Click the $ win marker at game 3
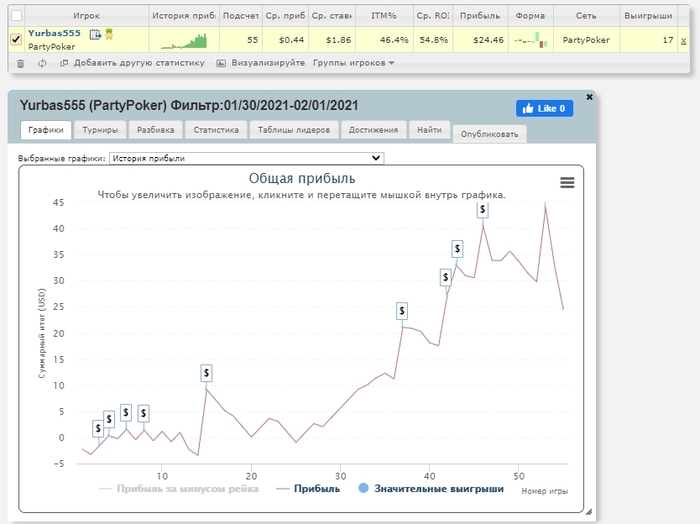Viewport: 700px width, 524px height. click(x=98, y=428)
